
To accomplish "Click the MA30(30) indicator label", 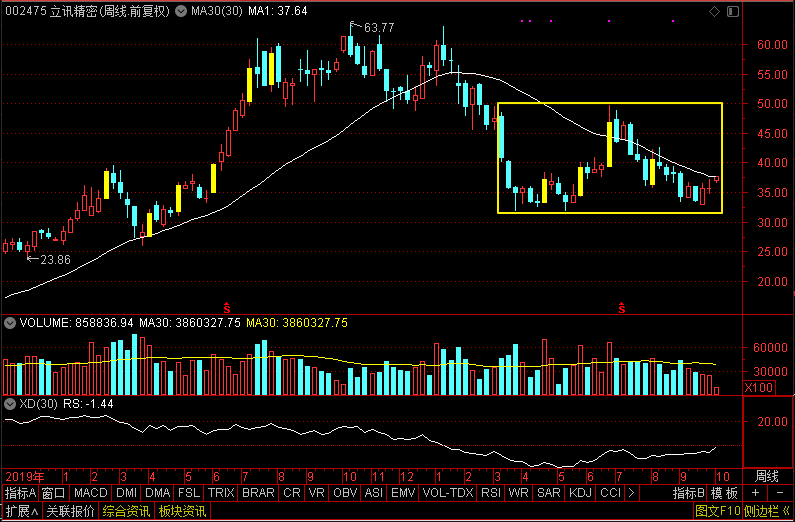I will pos(216,11).
